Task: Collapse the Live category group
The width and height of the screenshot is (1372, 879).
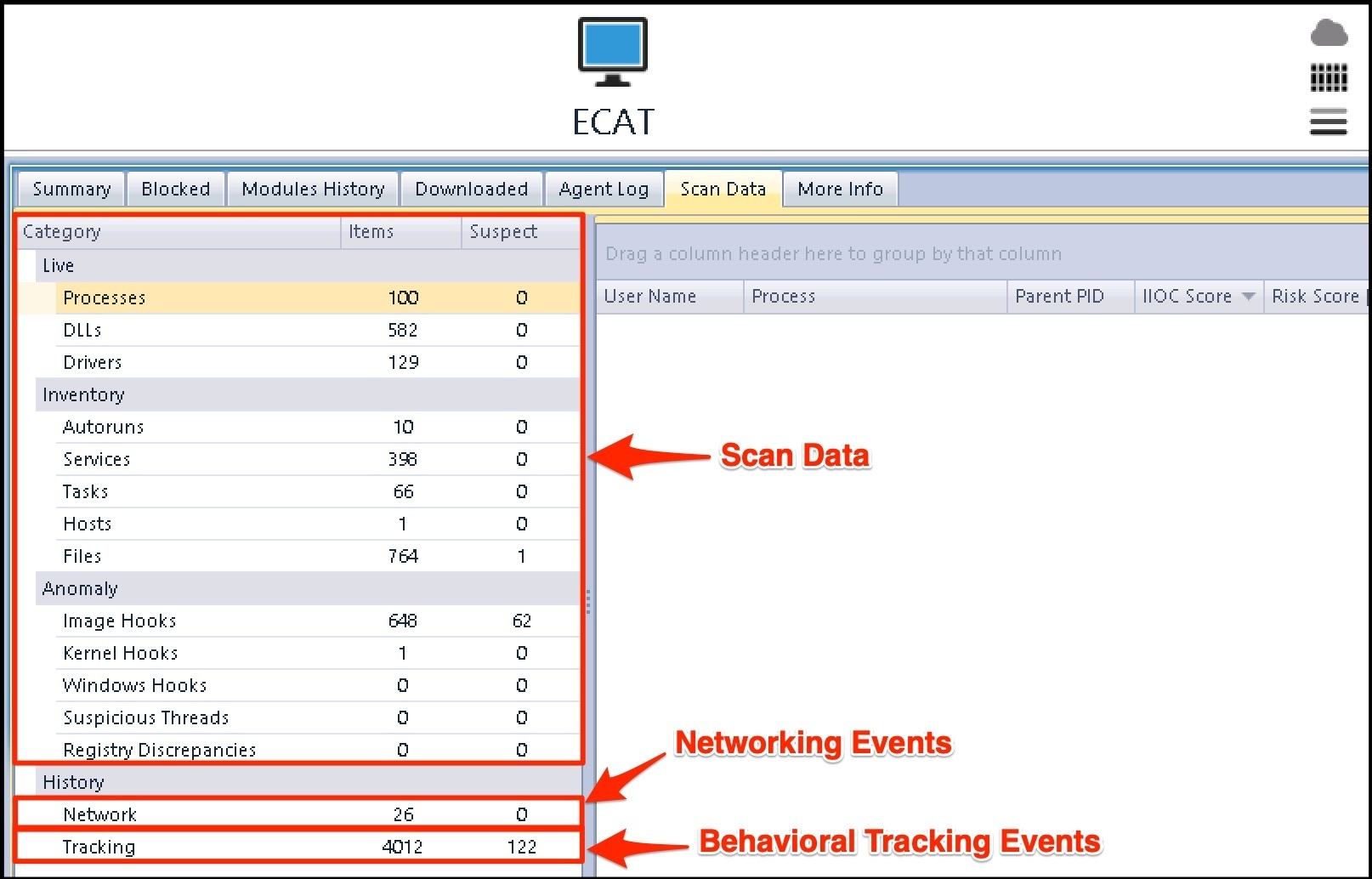Action: pos(308,265)
